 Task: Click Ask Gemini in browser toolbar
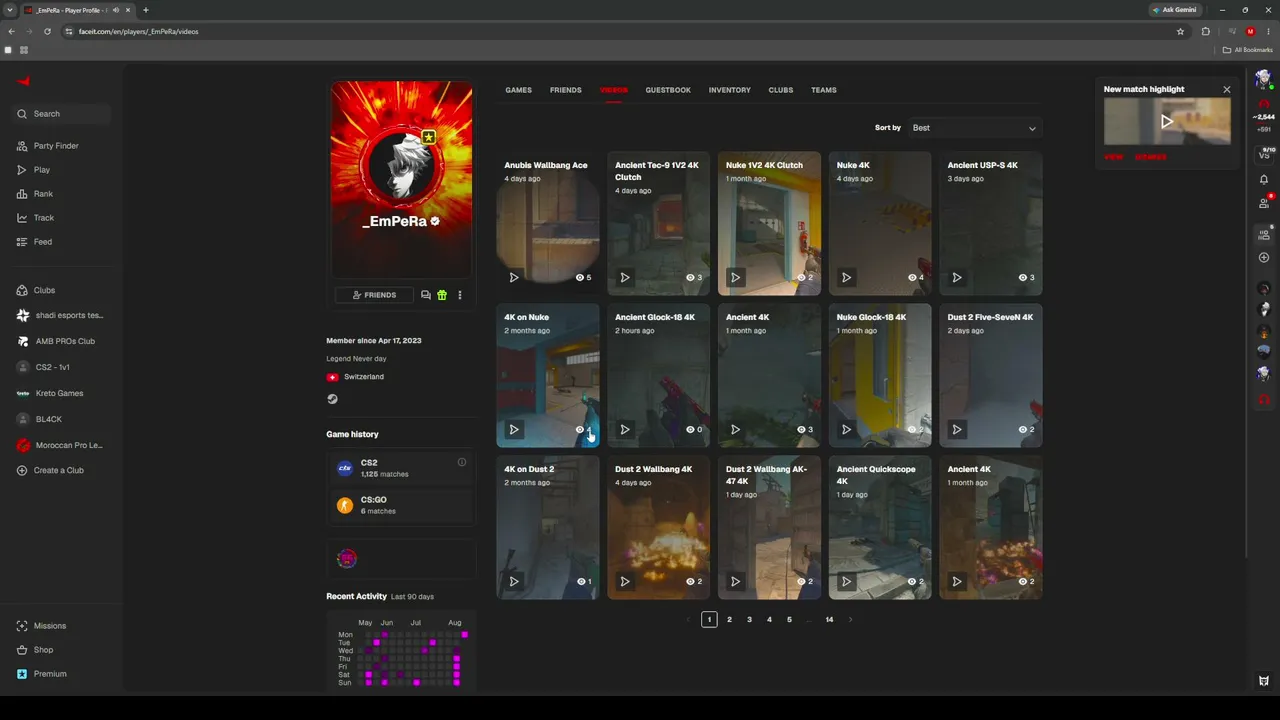pos(1177,10)
